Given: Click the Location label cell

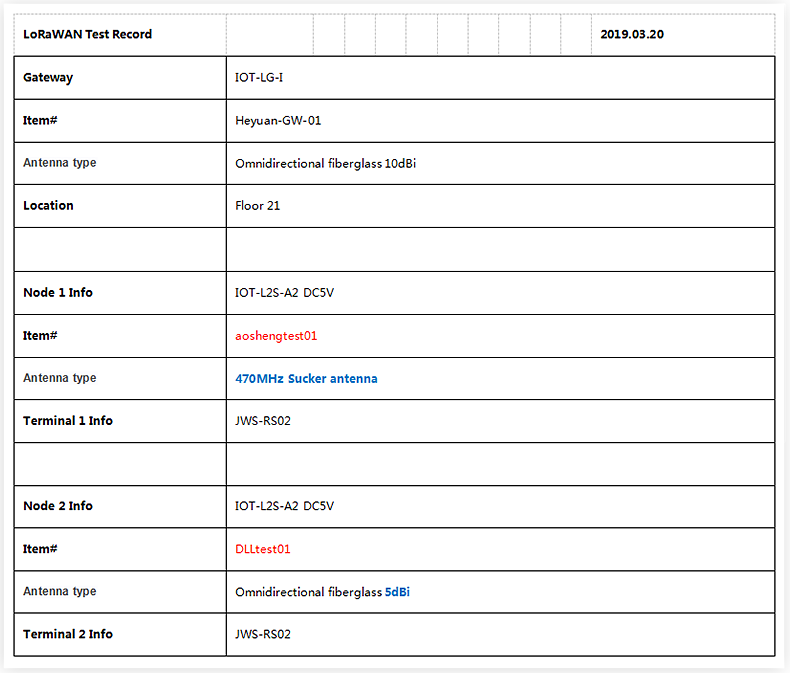Looking at the screenshot, I should point(48,205).
